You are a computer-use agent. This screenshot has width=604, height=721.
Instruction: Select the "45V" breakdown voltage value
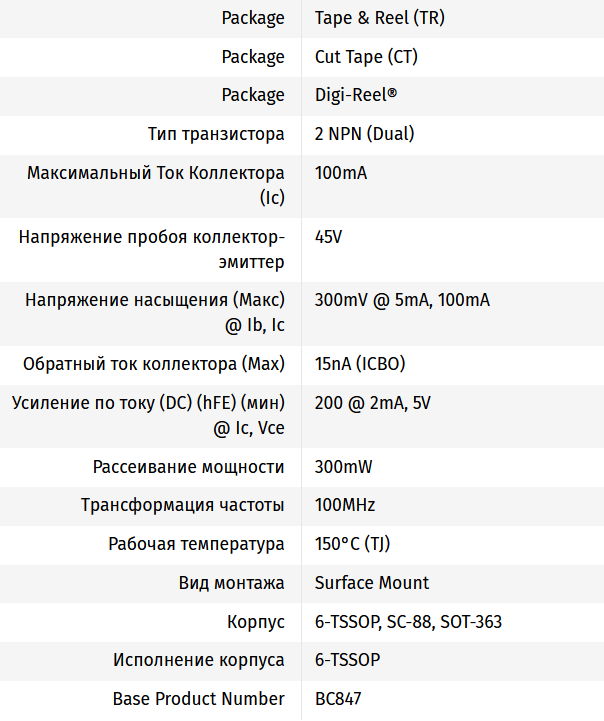(329, 237)
